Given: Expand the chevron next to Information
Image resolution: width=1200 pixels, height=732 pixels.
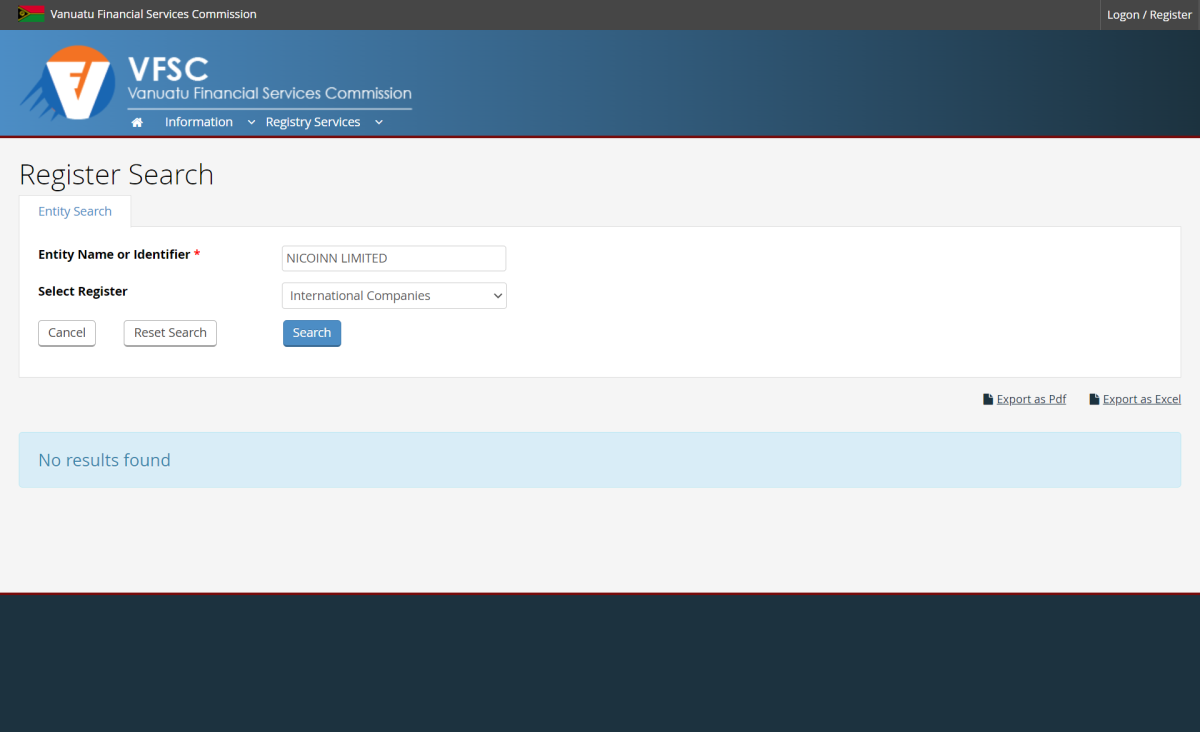Looking at the screenshot, I should (251, 122).
